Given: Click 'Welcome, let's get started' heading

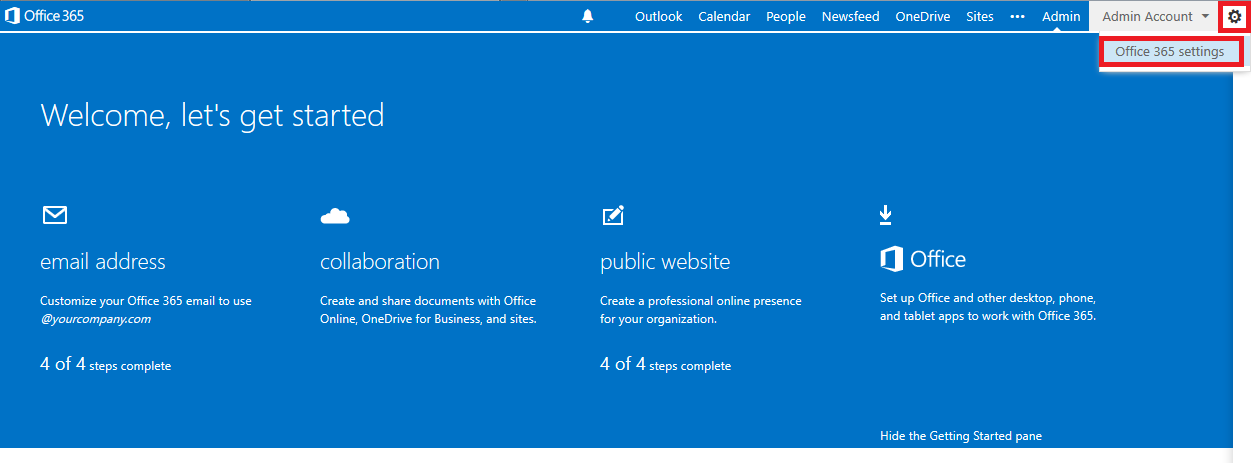Looking at the screenshot, I should click(212, 116).
